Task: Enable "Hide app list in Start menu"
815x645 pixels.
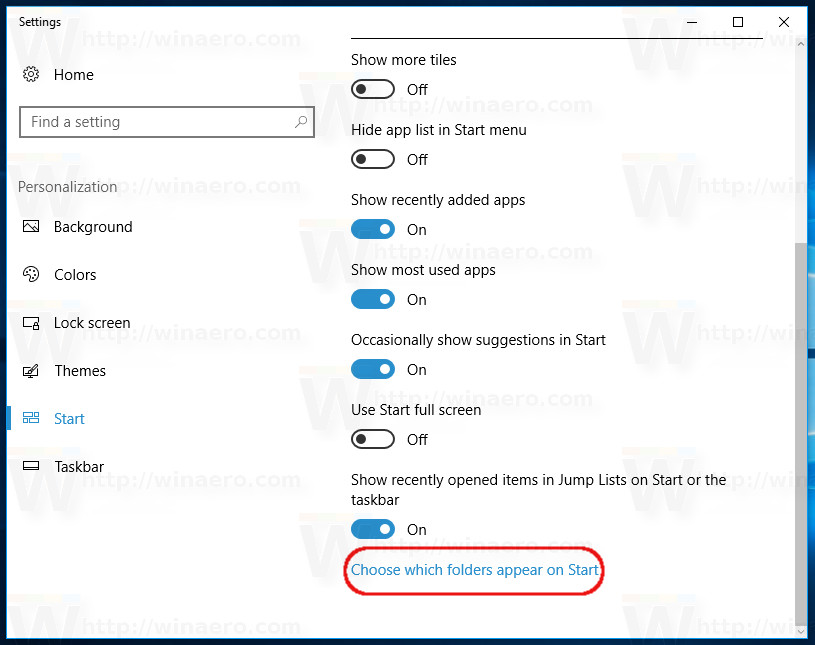Action: click(x=373, y=159)
